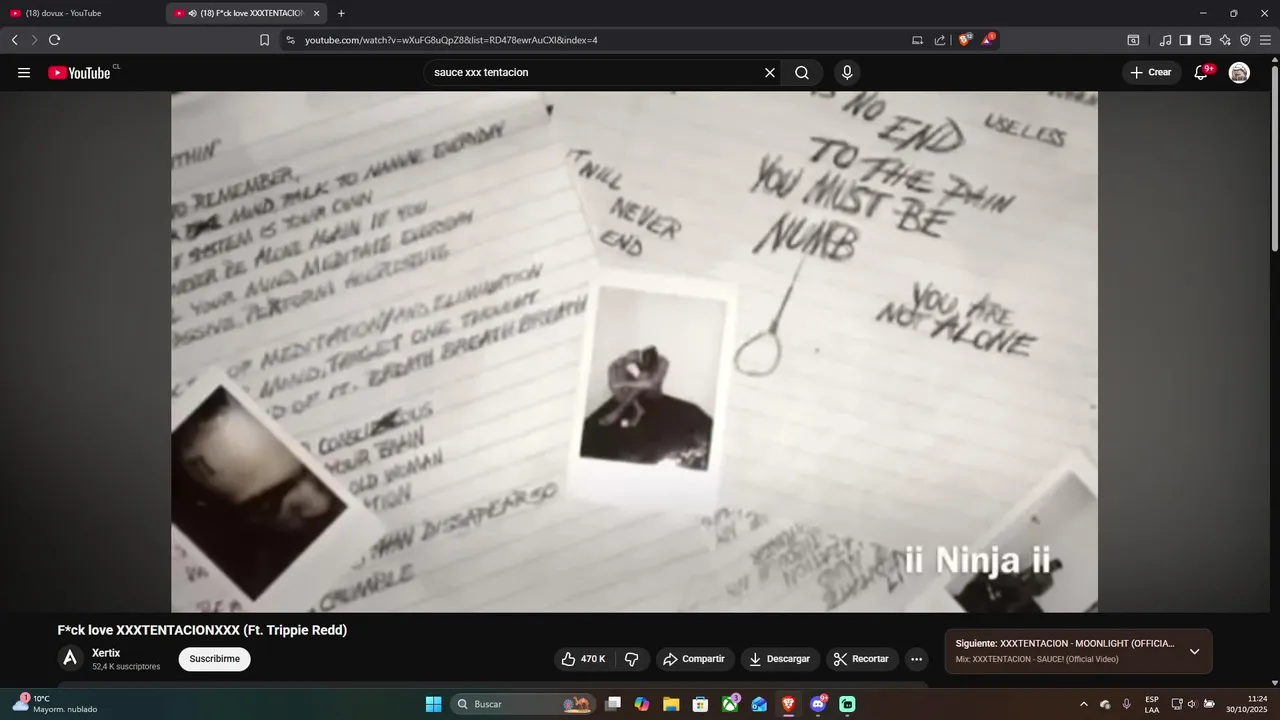The width and height of the screenshot is (1280, 720).
Task: View site information in address bar
Action: click(x=290, y=40)
